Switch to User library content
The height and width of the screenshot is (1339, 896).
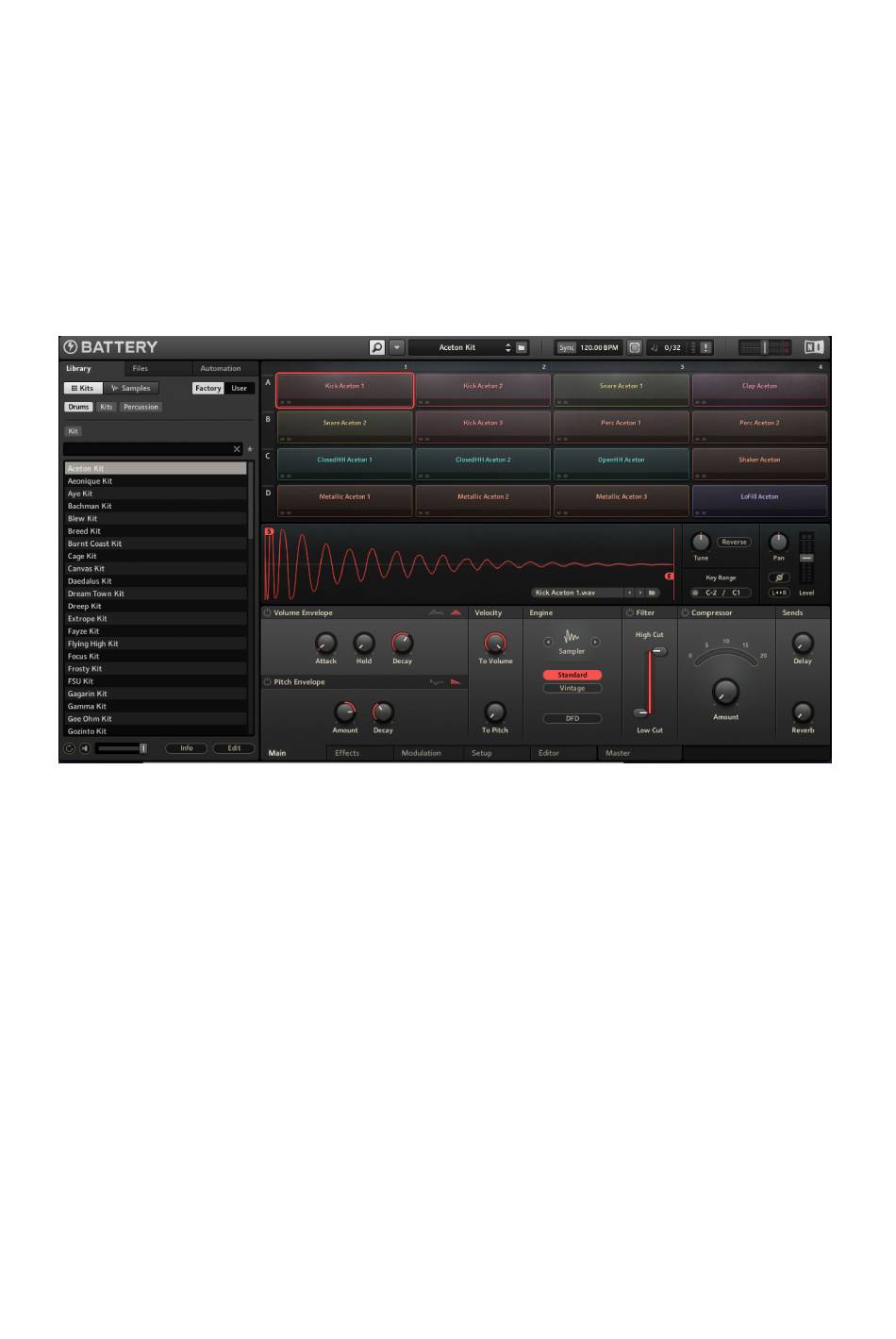coord(240,388)
